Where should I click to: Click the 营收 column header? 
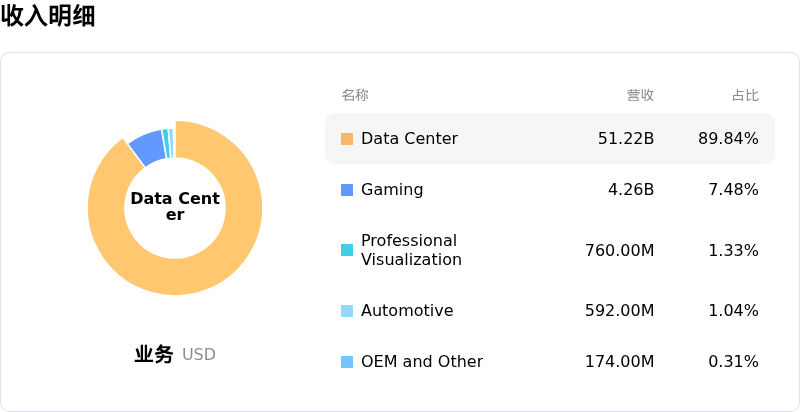pos(640,95)
